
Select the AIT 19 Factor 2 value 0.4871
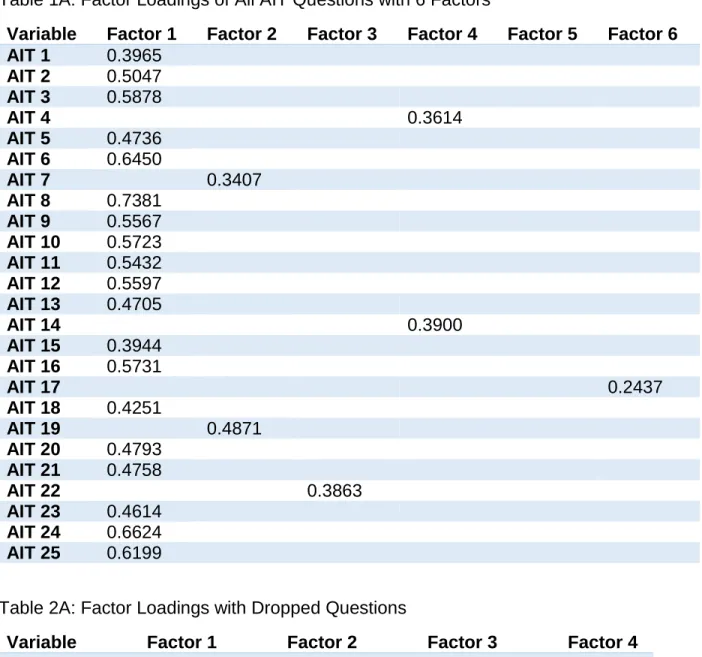pos(234,429)
